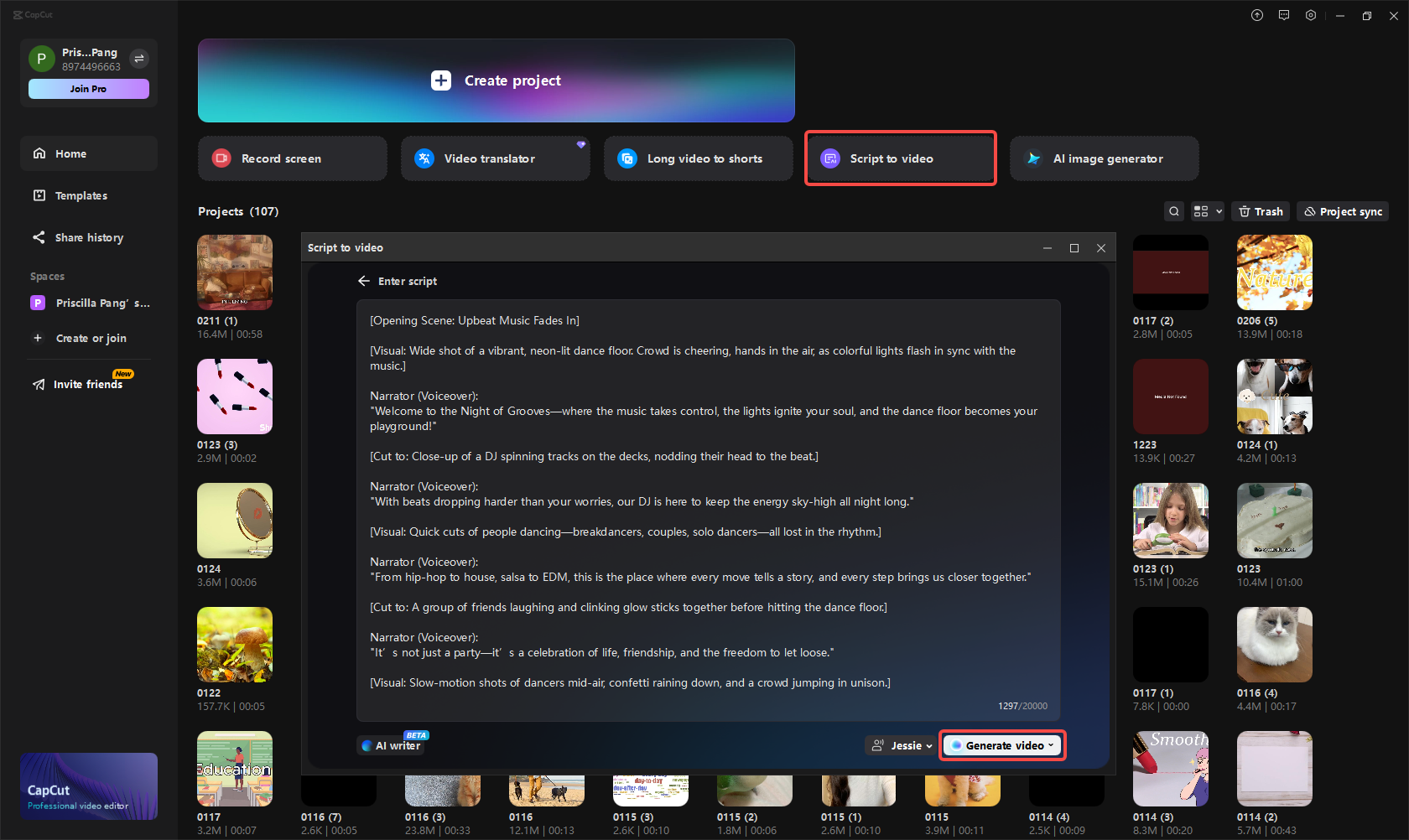1409x840 pixels.
Task: Go to Home in sidebar
Action: tap(89, 153)
